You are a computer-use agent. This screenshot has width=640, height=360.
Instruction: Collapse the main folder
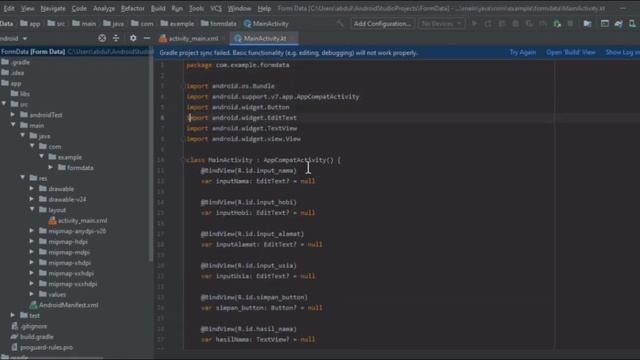pos(13,125)
